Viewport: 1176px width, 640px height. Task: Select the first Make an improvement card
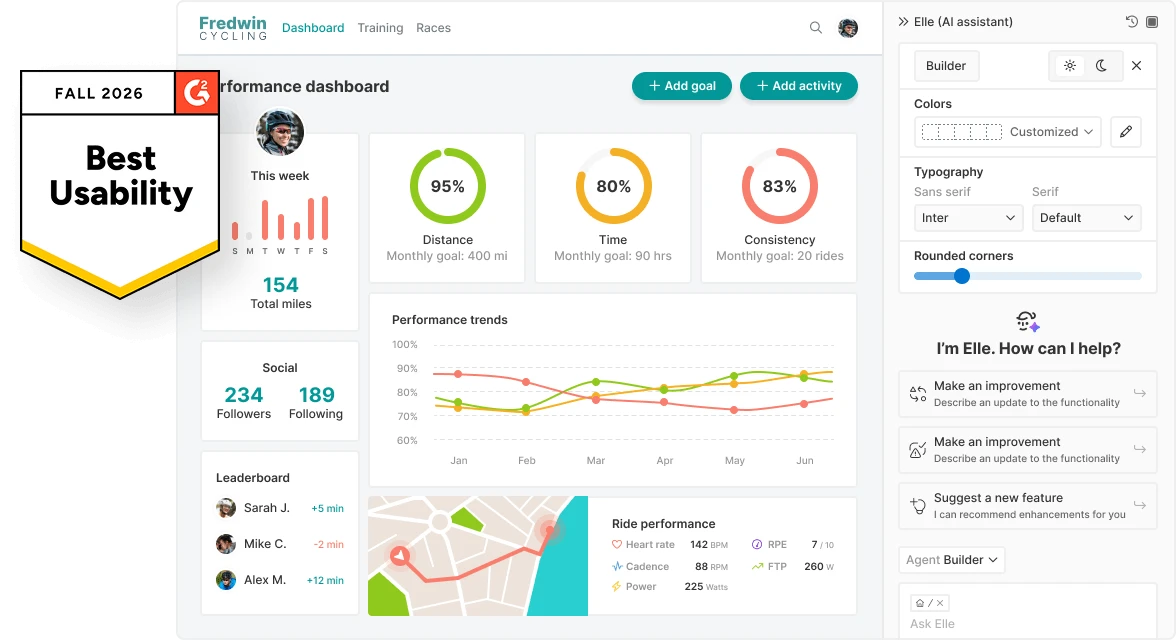click(1028, 394)
